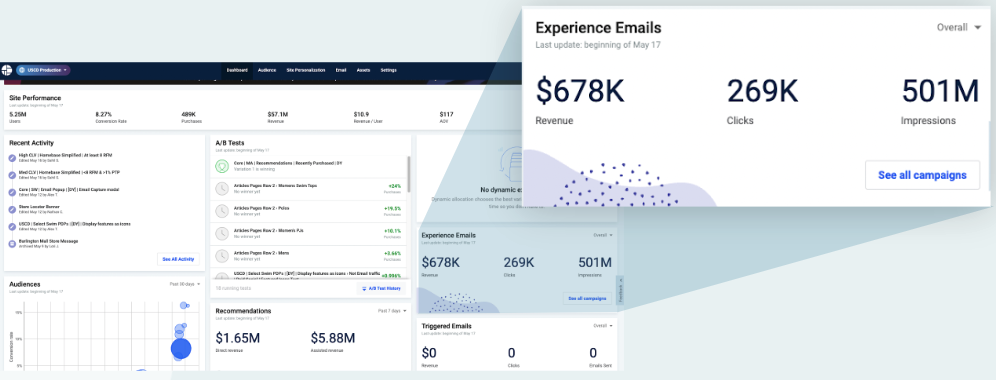Click the clock icon beside Womens Swim Tops test
996x380 pixels.
[222, 189]
